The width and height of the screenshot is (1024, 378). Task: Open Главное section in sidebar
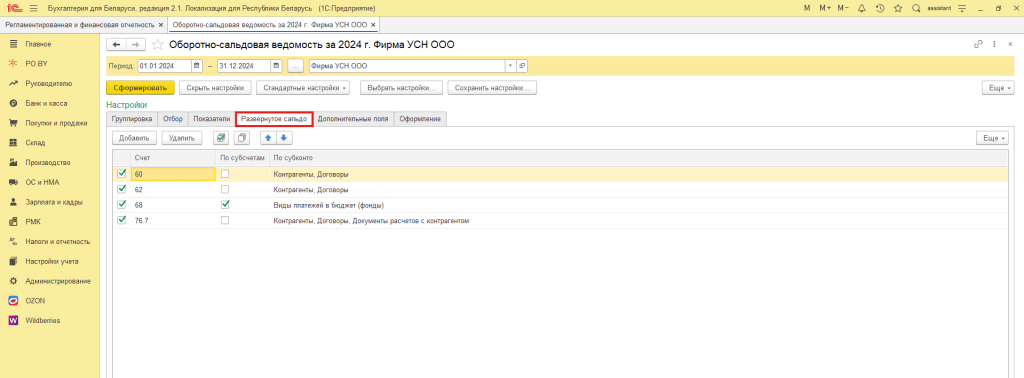coord(38,44)
